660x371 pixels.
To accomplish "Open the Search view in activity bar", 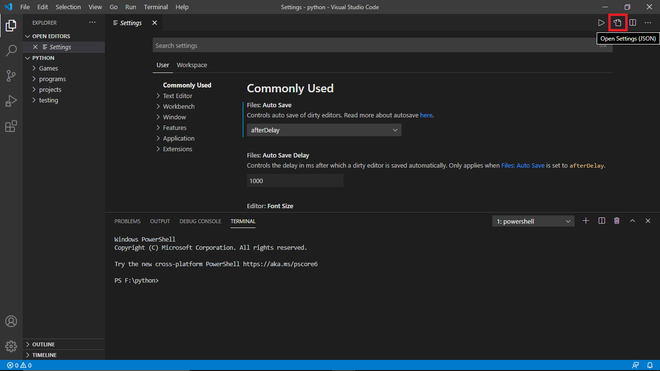I will click(11, 51).
